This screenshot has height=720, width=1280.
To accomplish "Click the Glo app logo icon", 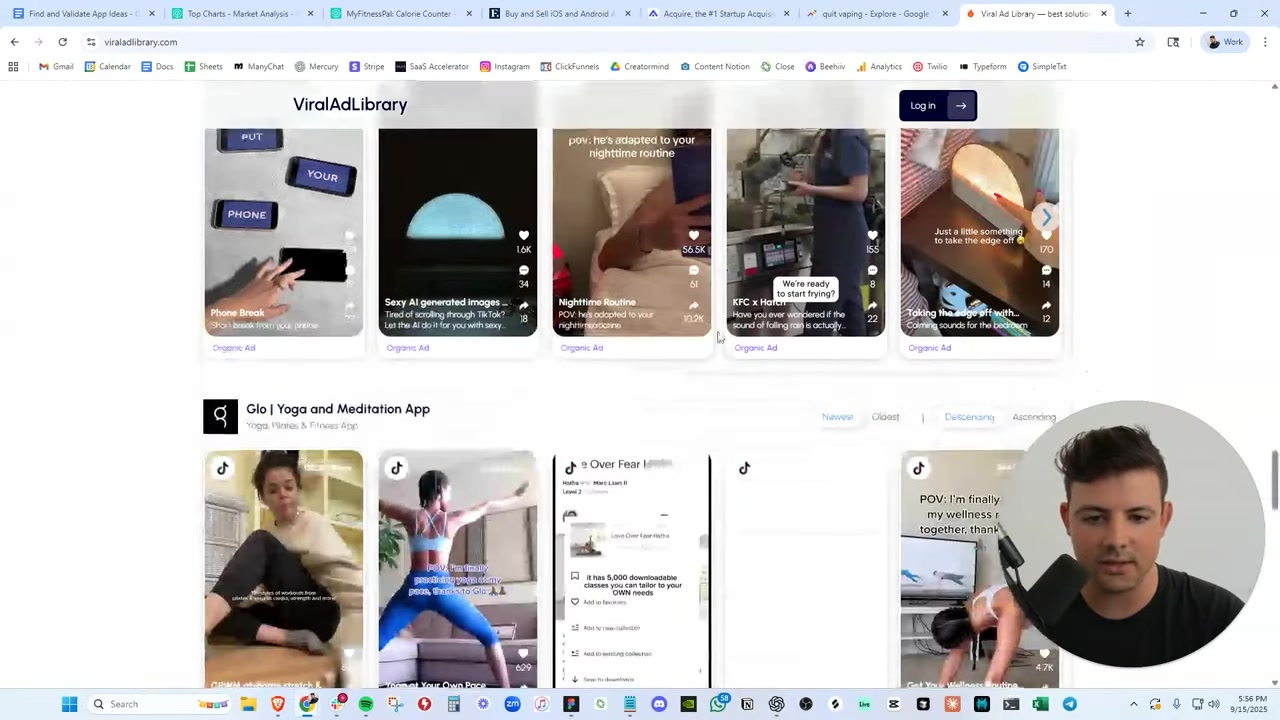I will coord(220,416).
